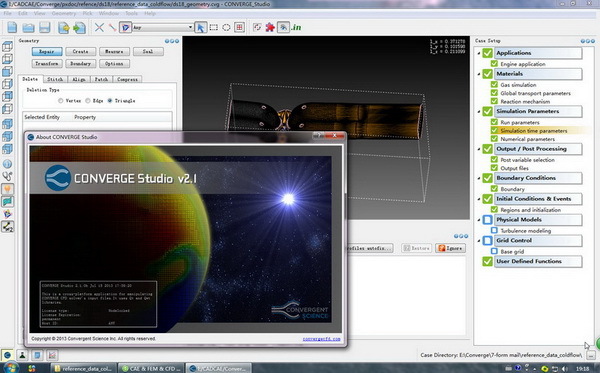This screenshot has height=373, width=600.
Task: Switch to the Patch tab
Action: click(101, 79)
